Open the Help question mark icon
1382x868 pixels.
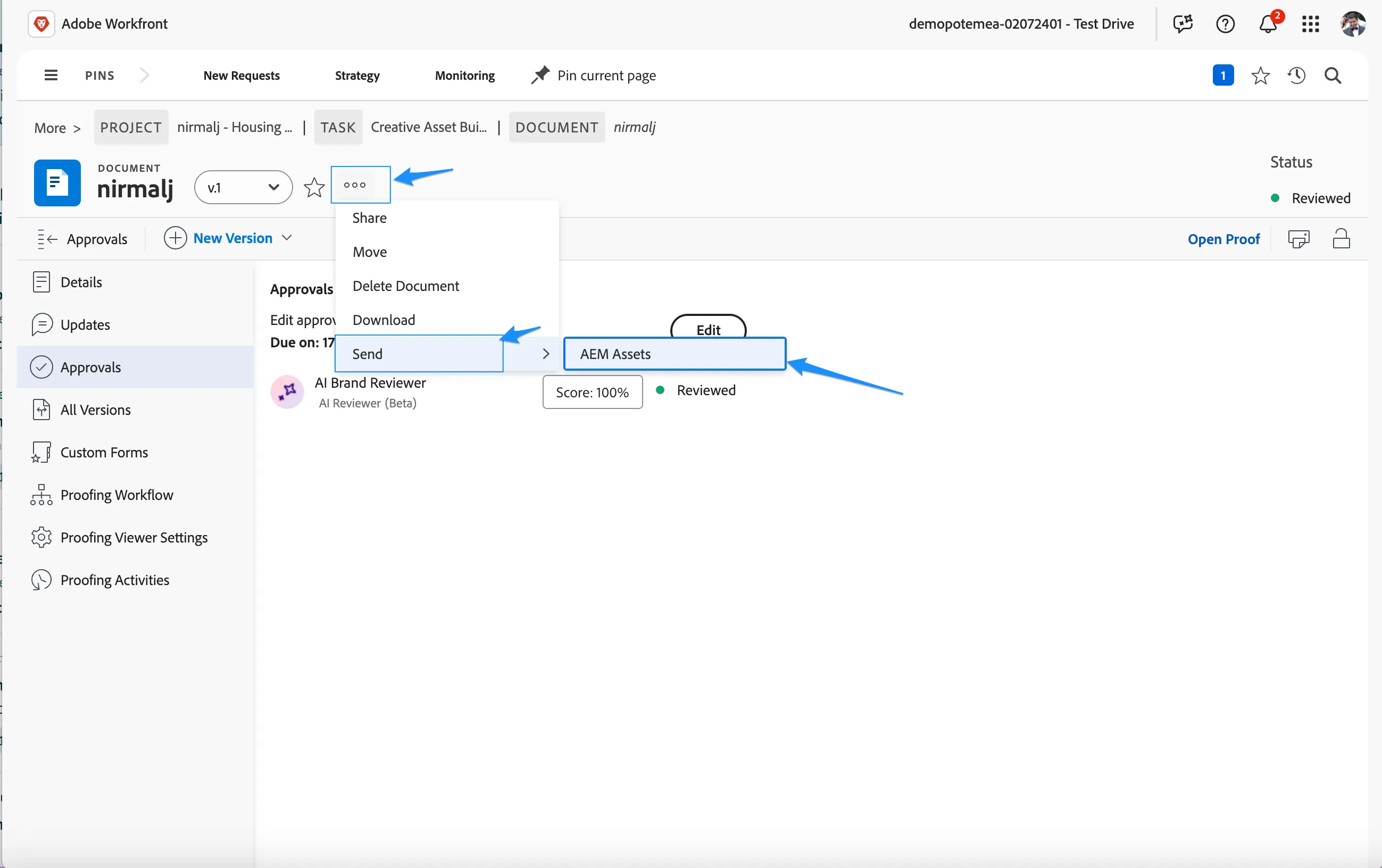(1225, 23)
